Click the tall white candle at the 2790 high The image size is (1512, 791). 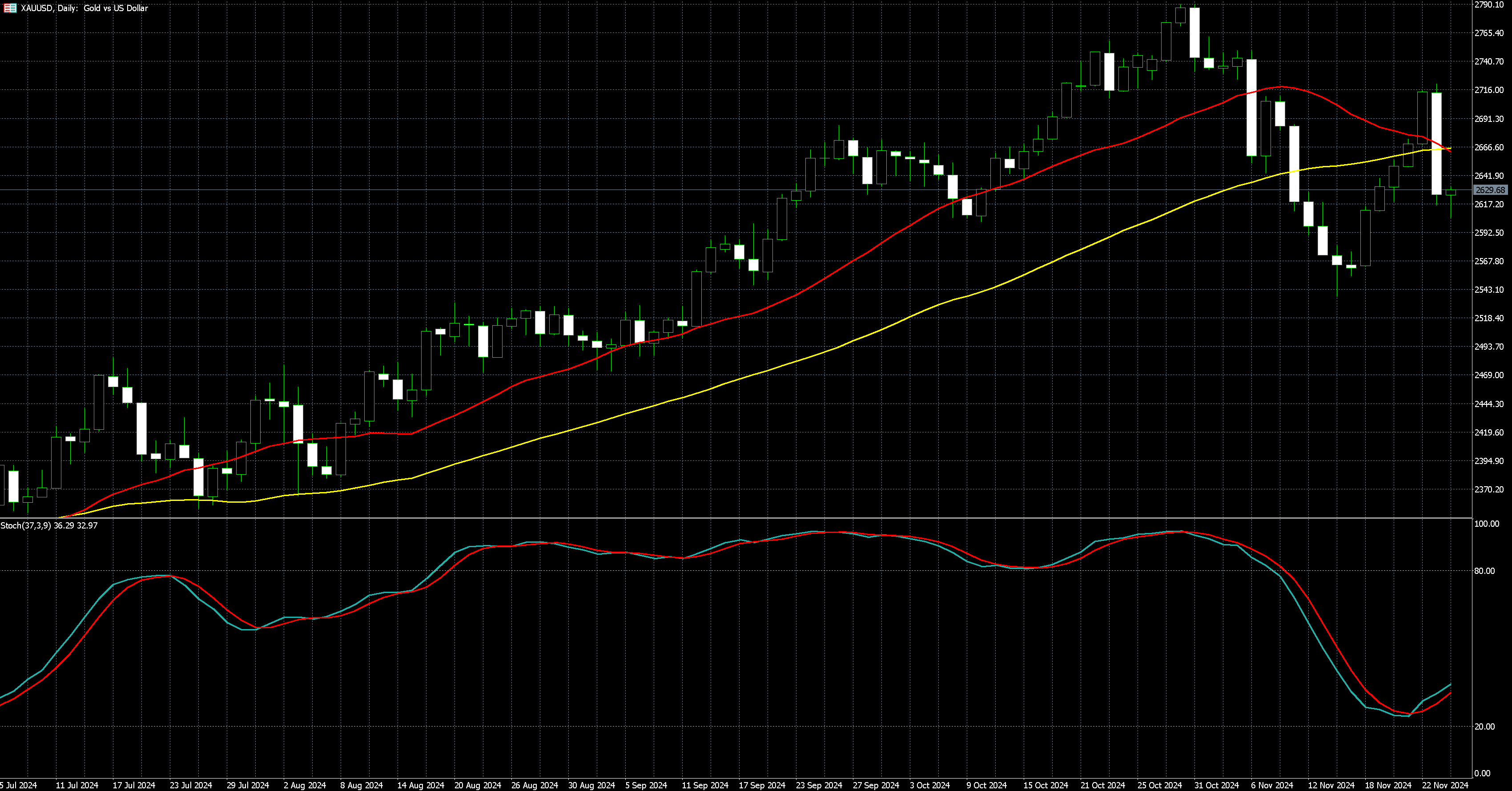point(1194,32)
